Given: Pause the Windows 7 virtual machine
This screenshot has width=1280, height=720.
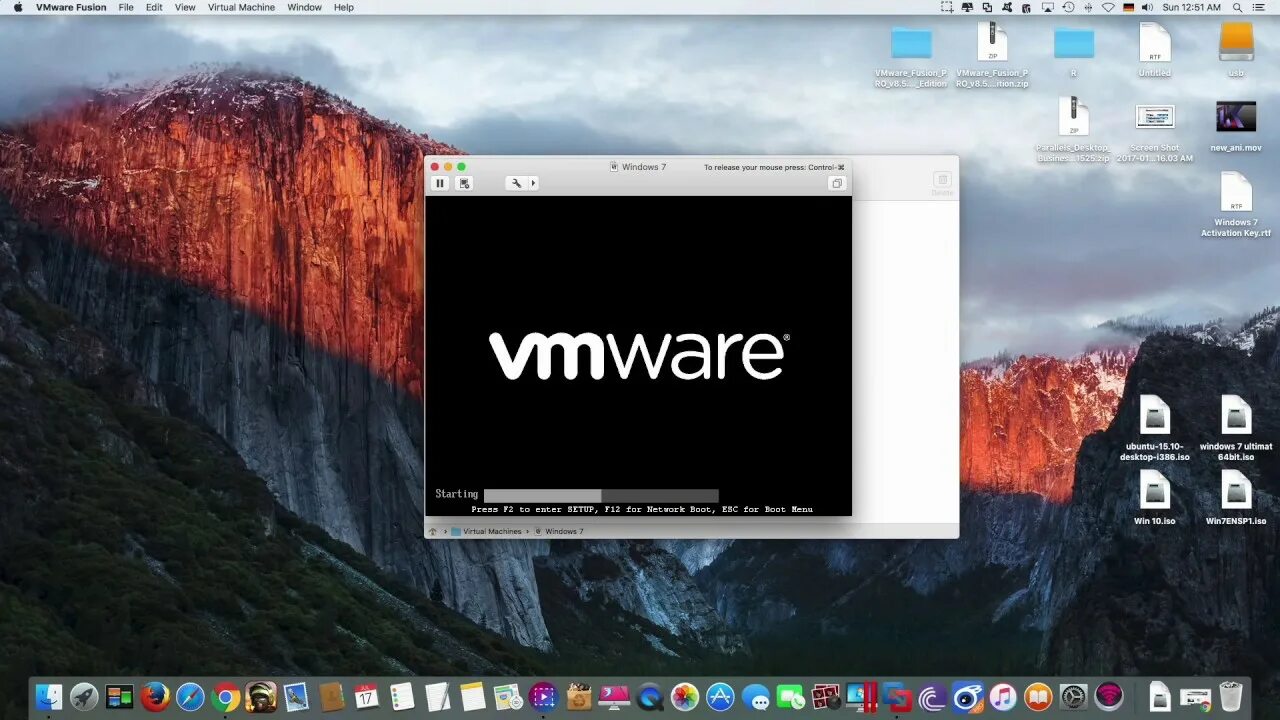Looking at the screenshot, I should tap(439, 183).
